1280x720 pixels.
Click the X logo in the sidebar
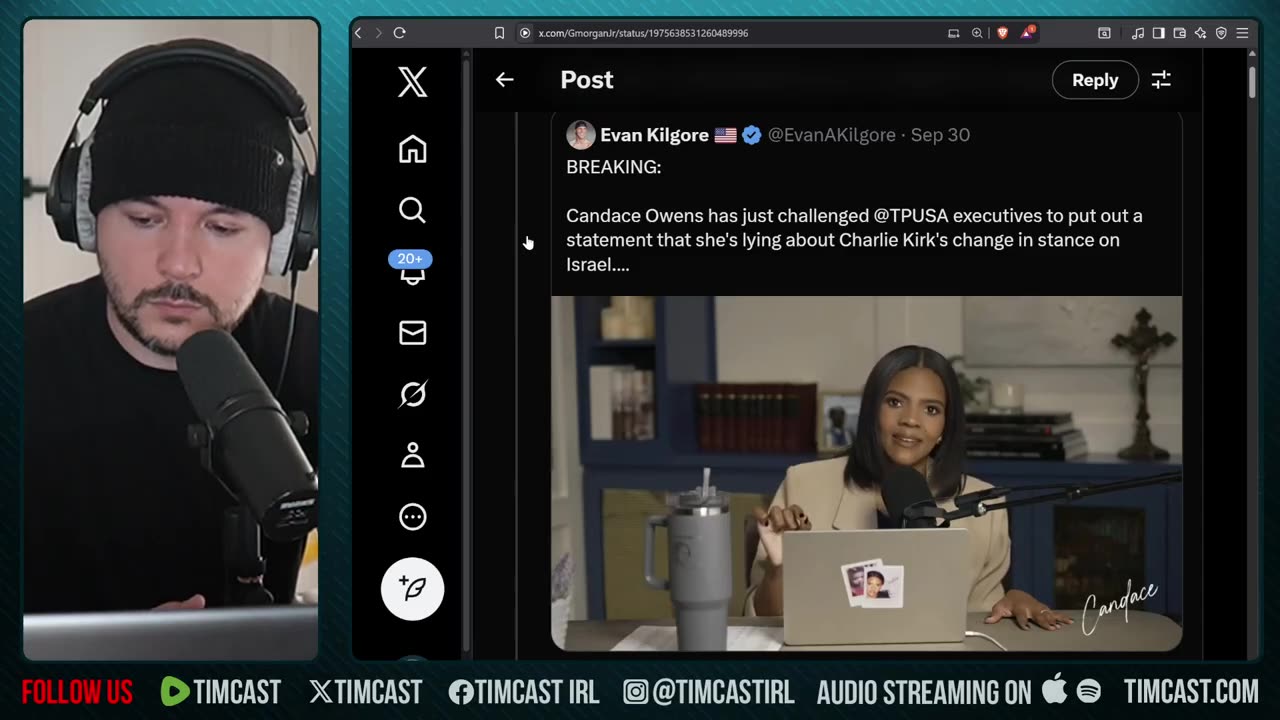pyautogui.click(x=412, y=82)
